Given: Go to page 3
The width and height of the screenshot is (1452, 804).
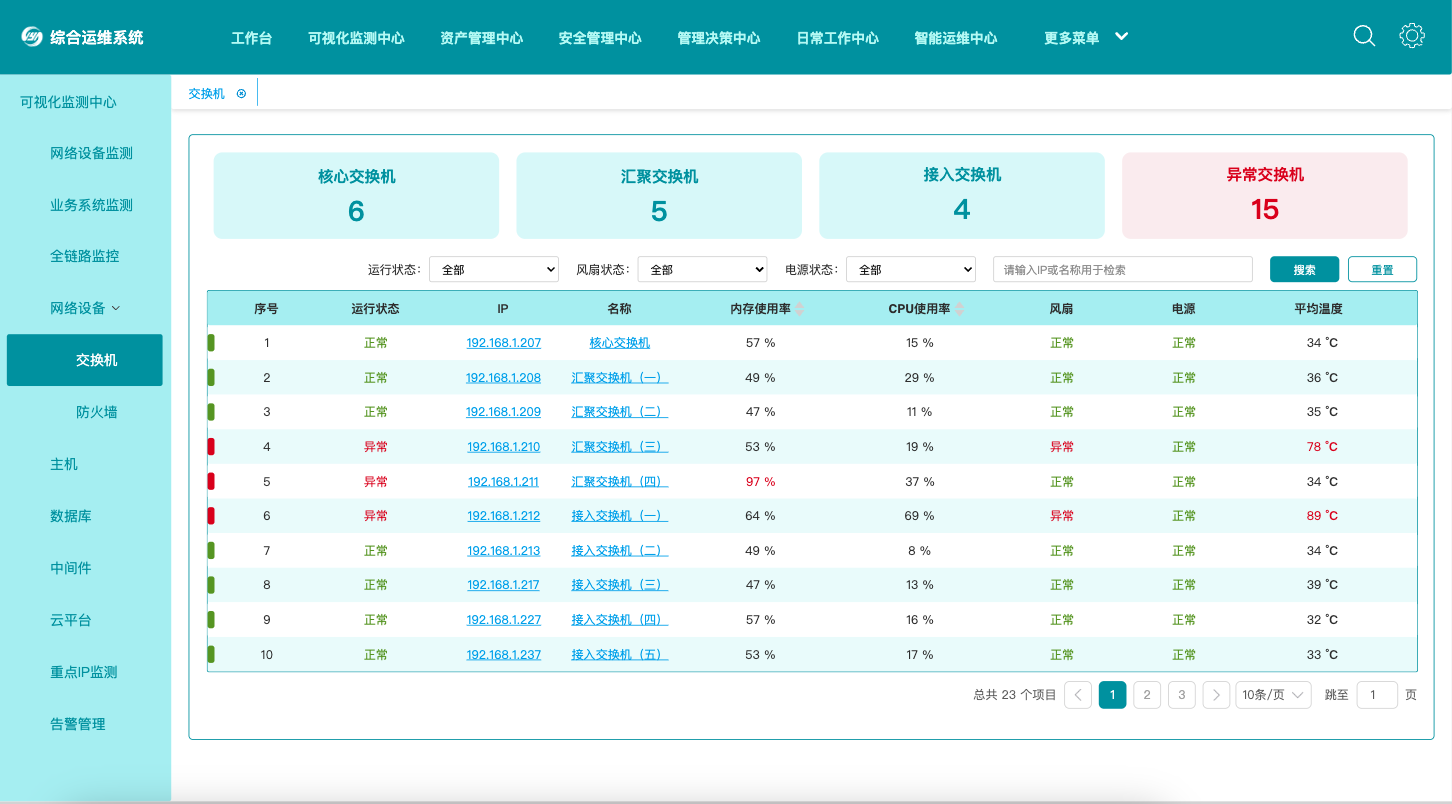Looking at the screenshot, I should 1182,695.
